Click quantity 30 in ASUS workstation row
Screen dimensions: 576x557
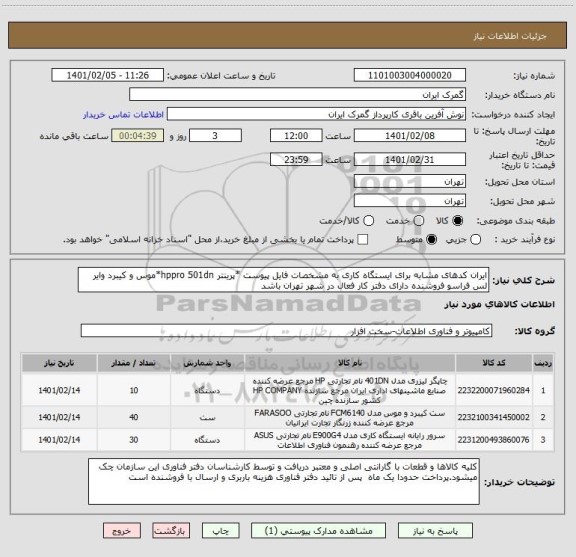coord(134,439)
